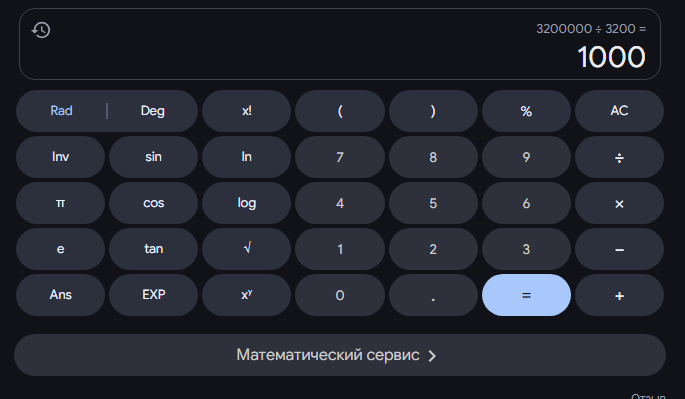Switch angle mode to Rad
The height and width of the screenshot is (399, 685).
61,111
